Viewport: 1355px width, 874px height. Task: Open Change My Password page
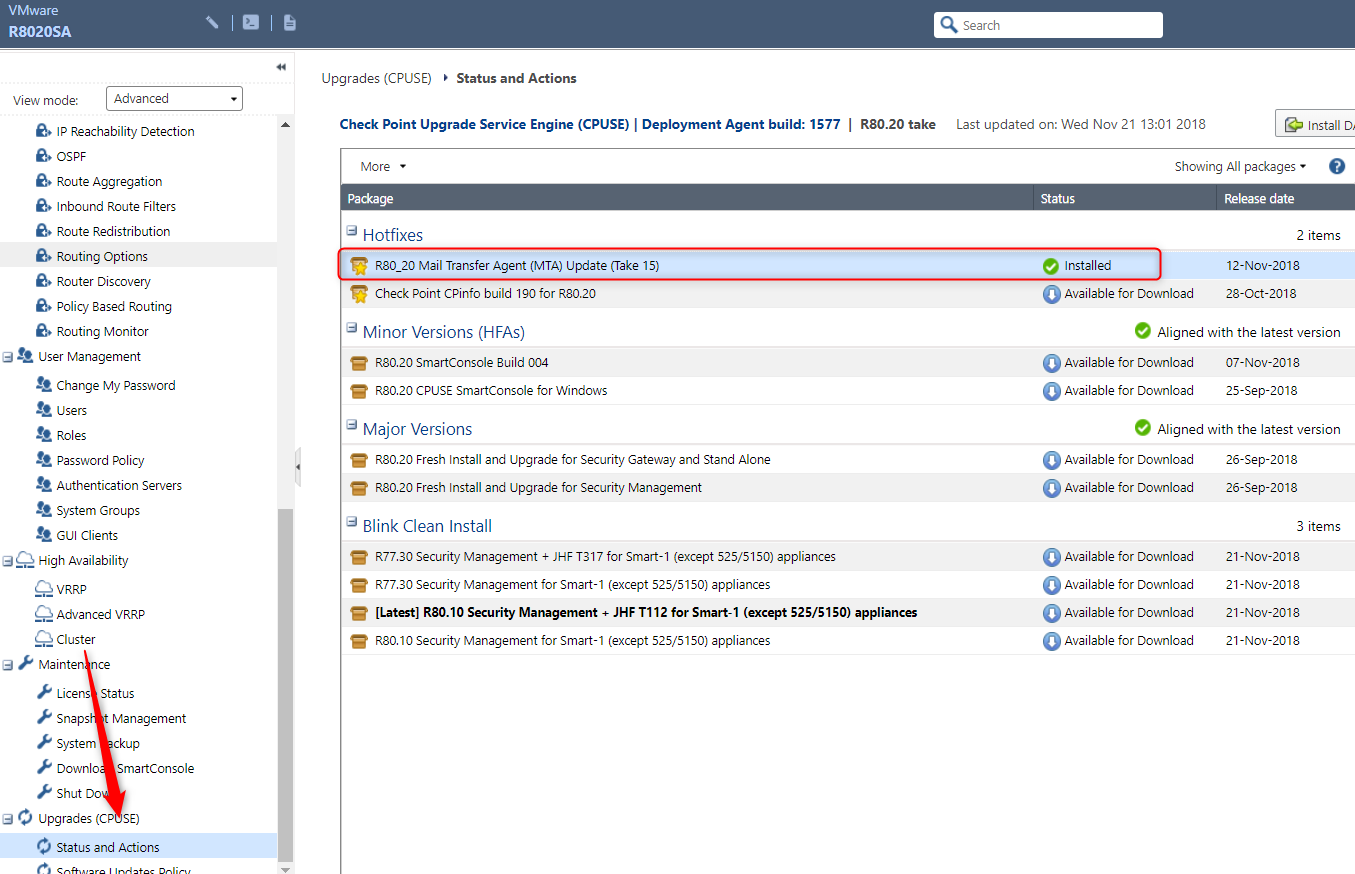click(x=116, y=385)
